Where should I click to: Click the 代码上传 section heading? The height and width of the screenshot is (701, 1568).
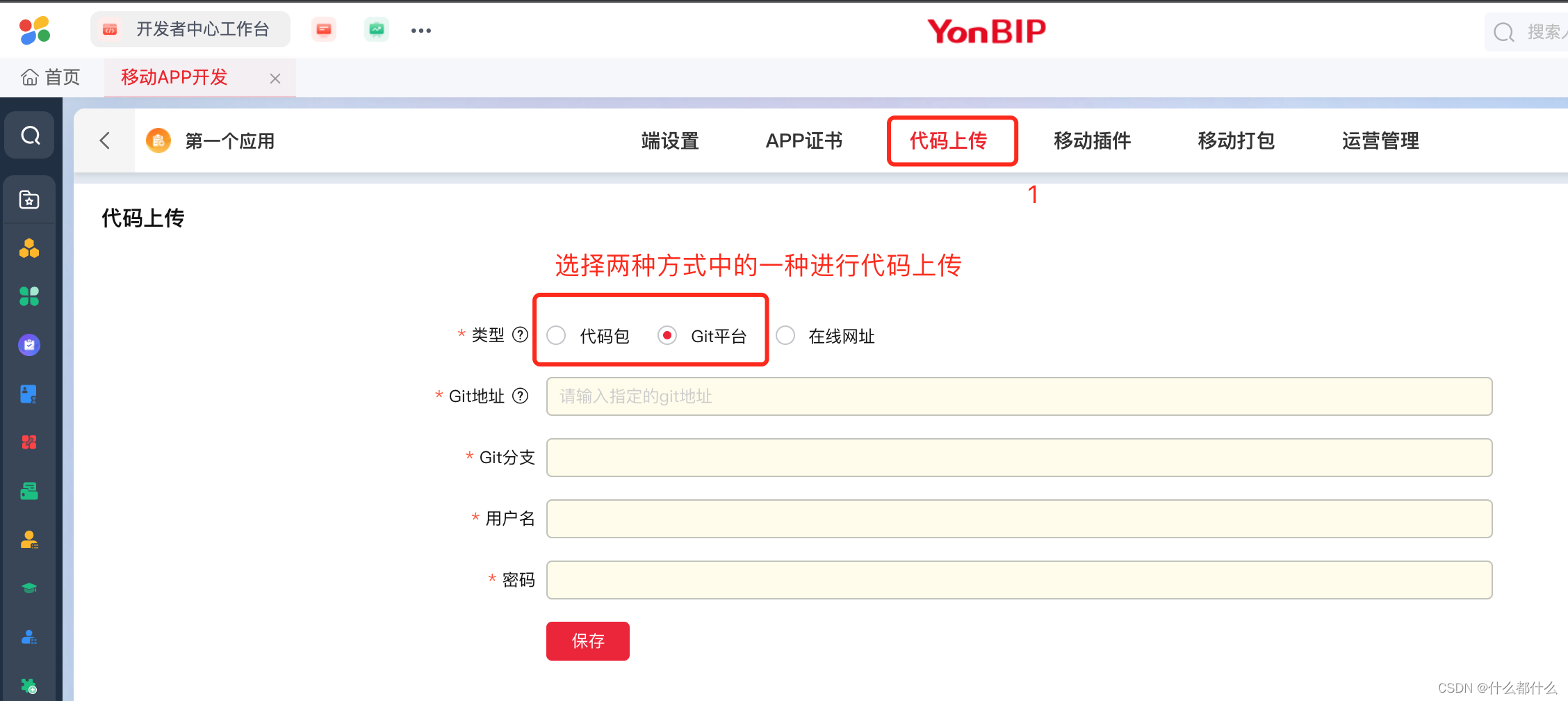(143, 218)
